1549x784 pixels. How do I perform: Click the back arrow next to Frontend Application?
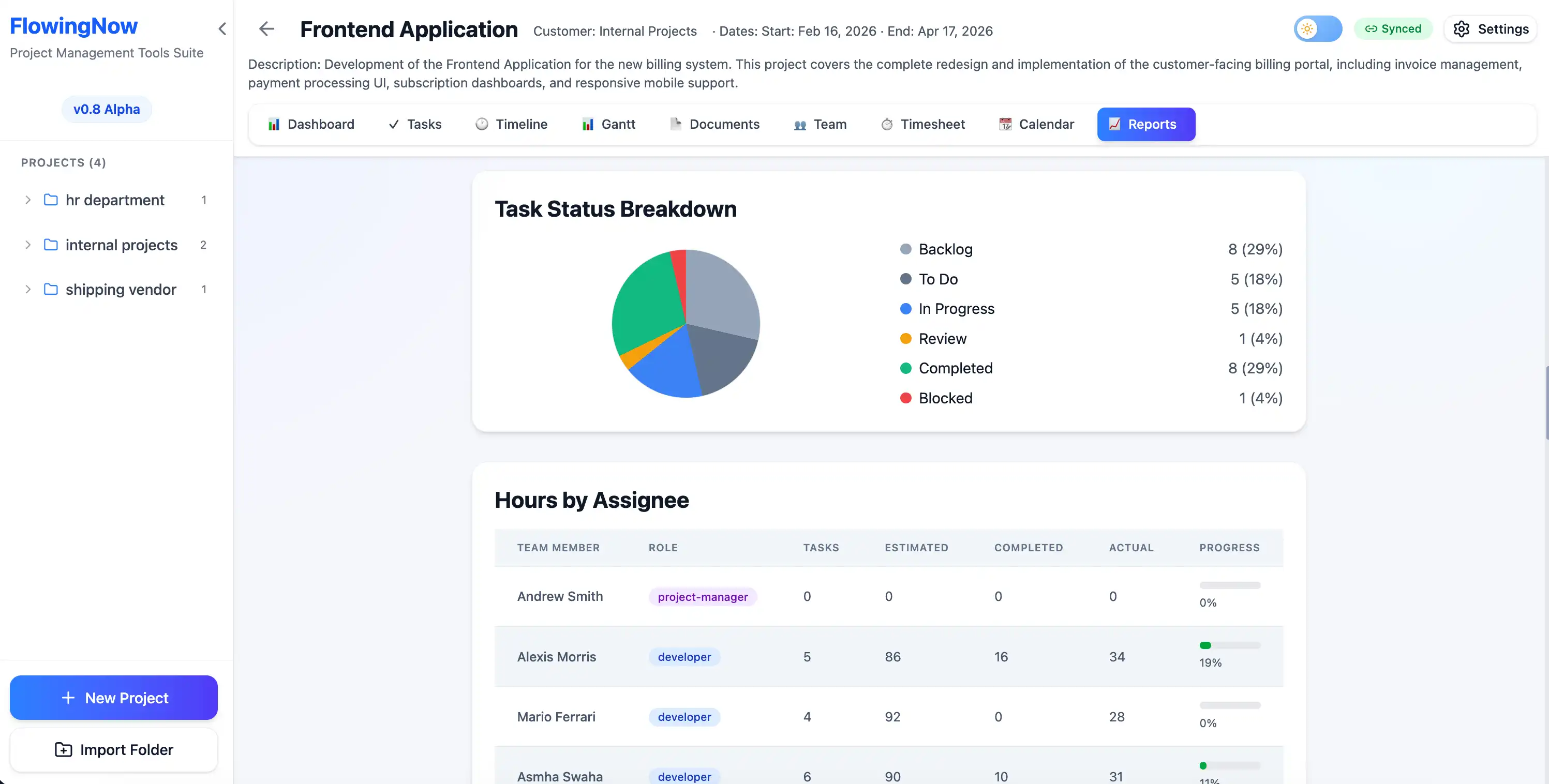coord(266,28)
